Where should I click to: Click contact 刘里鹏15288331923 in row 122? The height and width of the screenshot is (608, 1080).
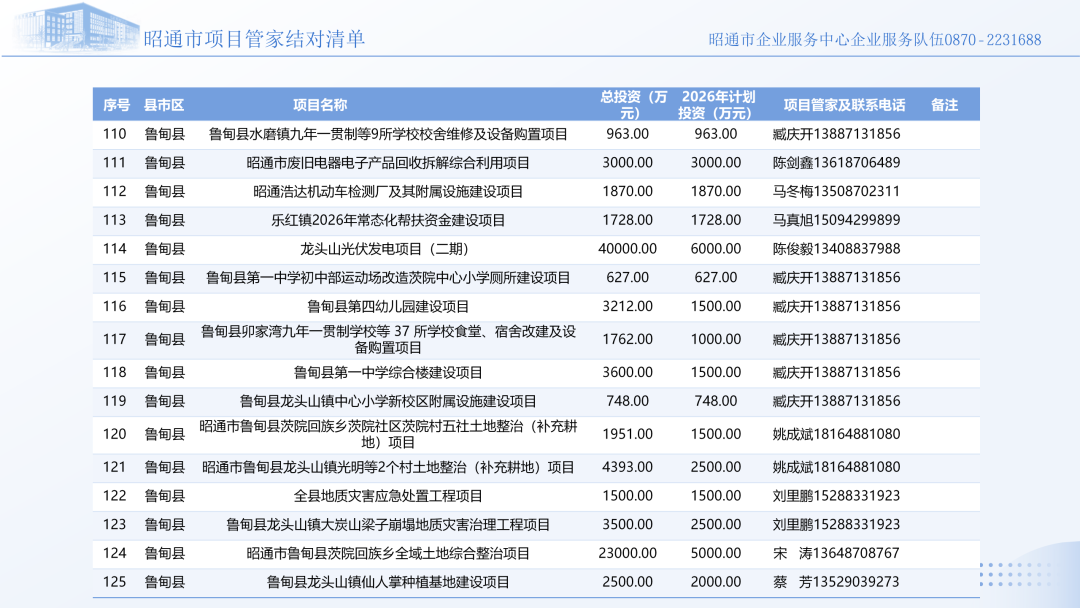click(x=836, y=496)
